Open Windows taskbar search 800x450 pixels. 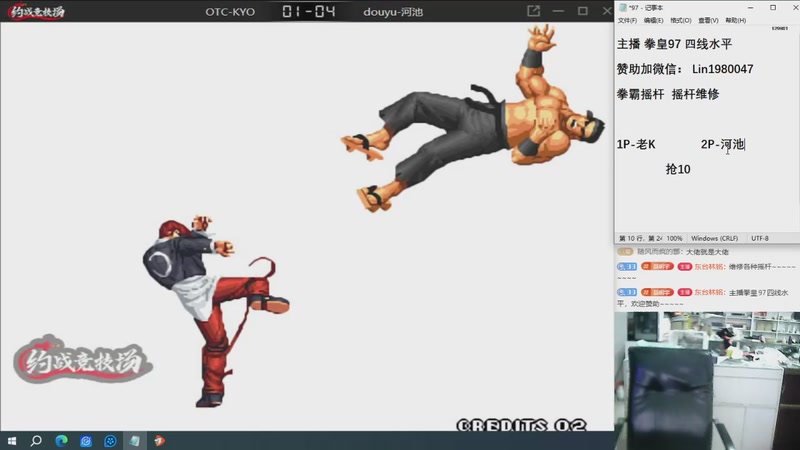[x=36, y=440]
